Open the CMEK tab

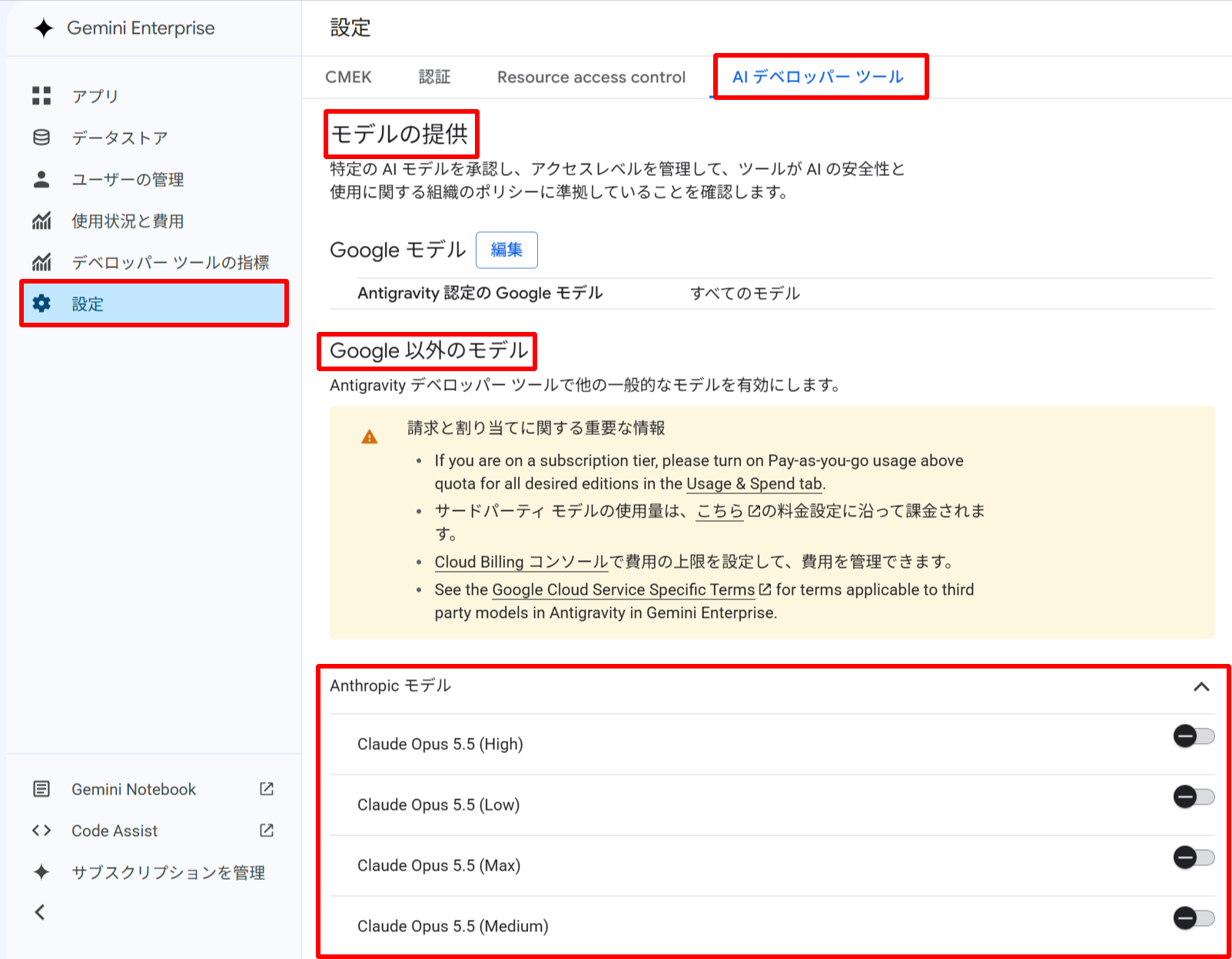(x=348, y=77)
